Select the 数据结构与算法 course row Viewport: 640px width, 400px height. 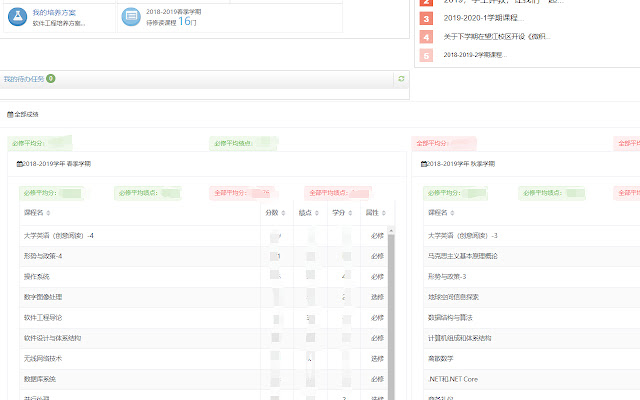click(532, 318)
